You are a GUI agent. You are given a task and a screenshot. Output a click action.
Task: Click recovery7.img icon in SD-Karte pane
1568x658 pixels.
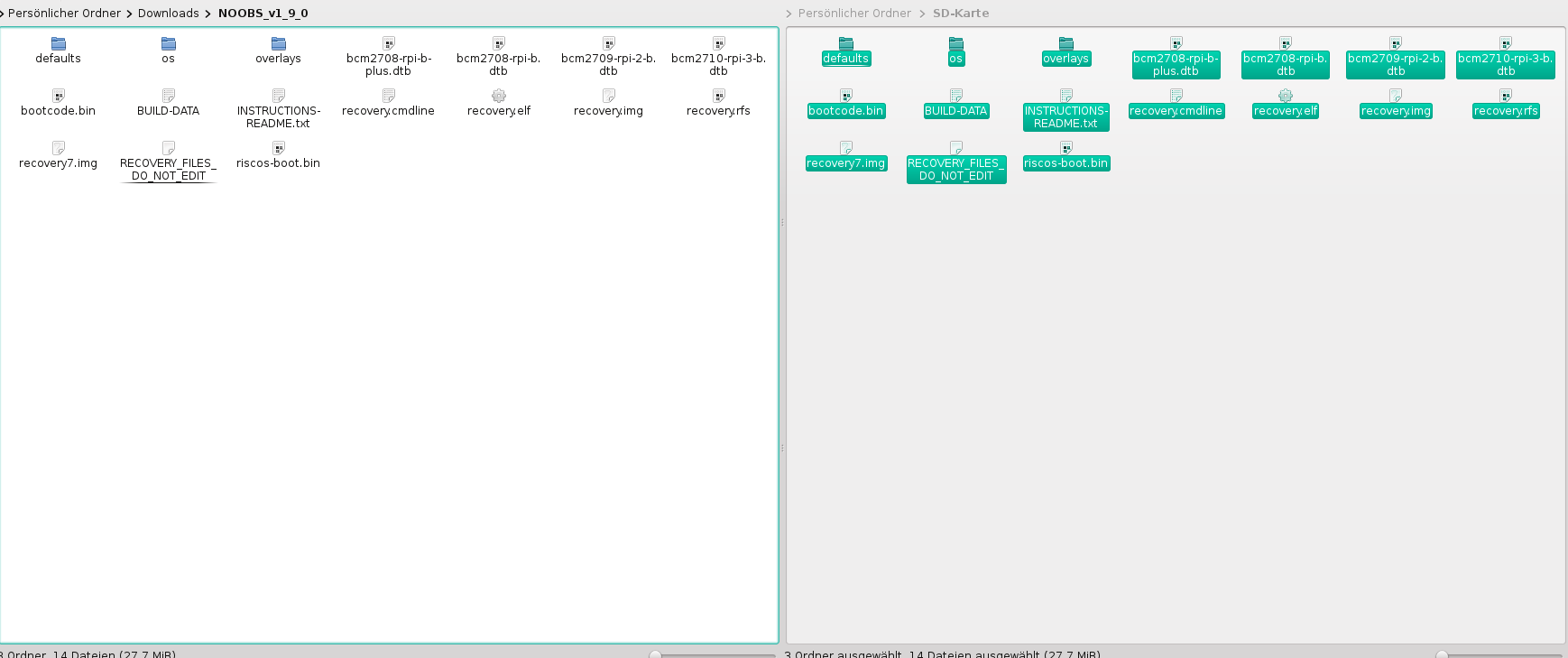846,148
